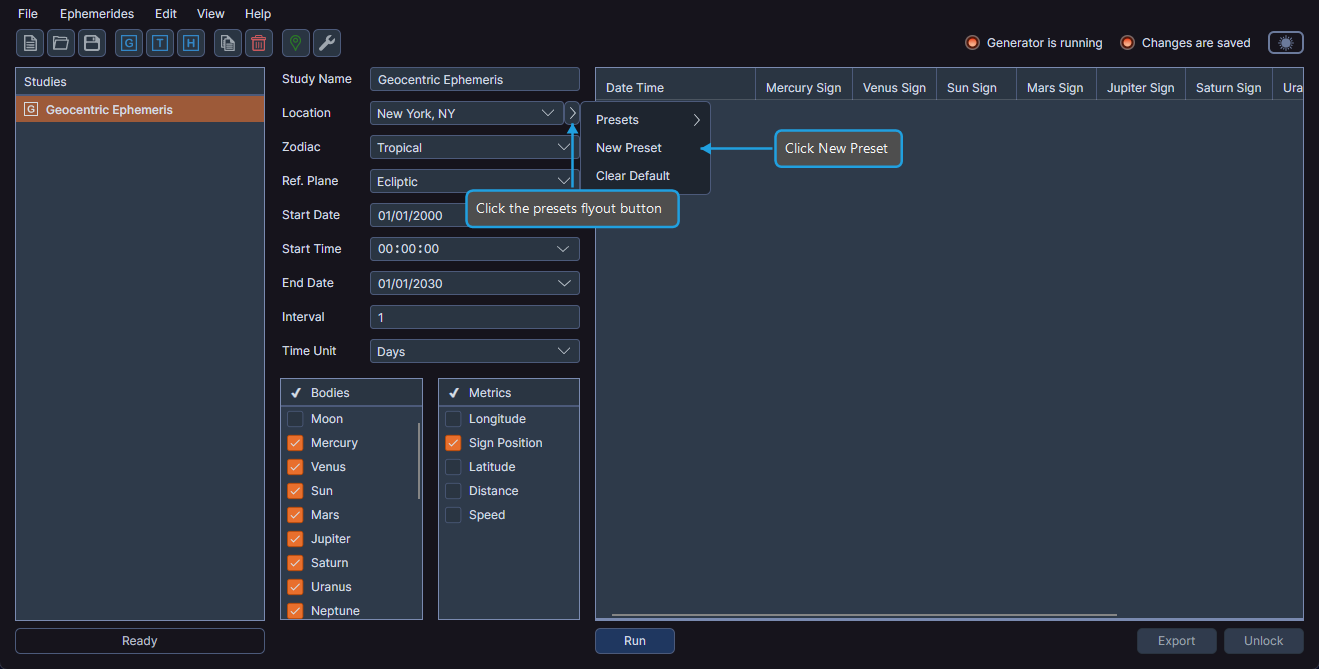The height and width of the screenshot is (669, 1319).
Task: Disable the Saturn body checkbox
Action: pos(296,562)
